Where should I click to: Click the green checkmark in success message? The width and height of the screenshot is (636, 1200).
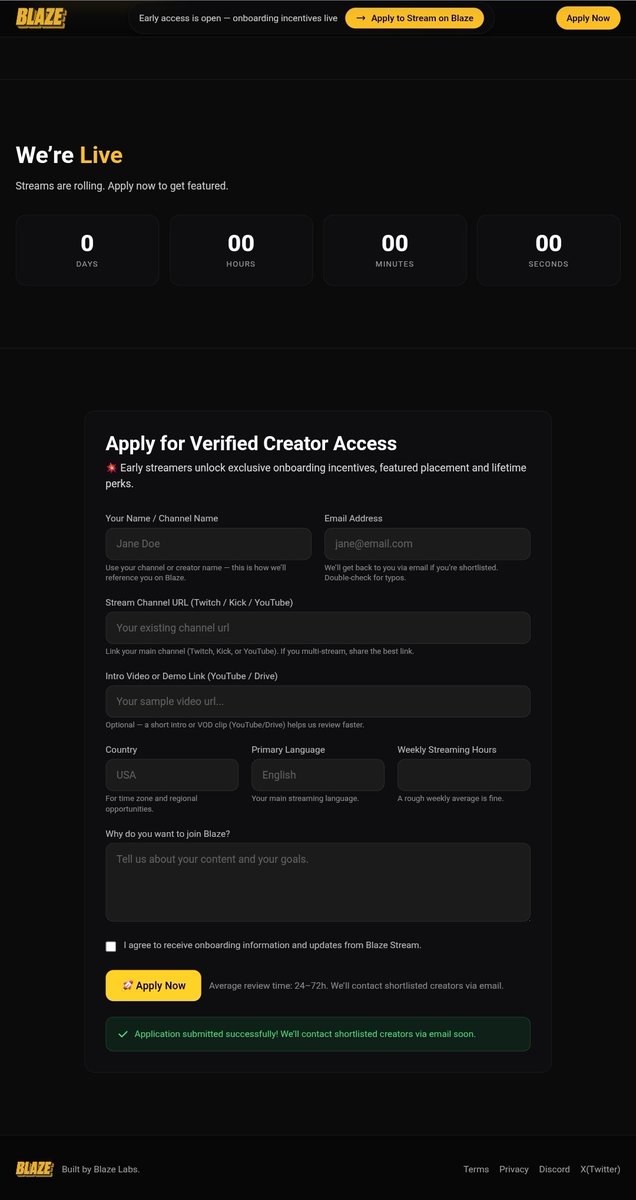(x=123, y=1034)
